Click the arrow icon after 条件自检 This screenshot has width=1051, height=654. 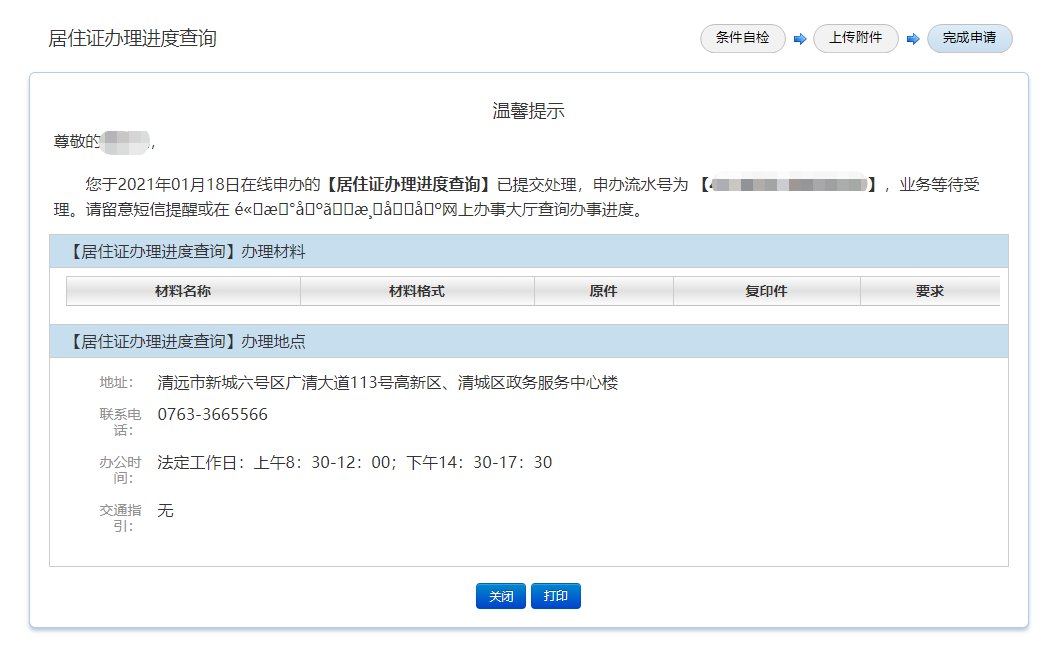[x=800, y=40]
